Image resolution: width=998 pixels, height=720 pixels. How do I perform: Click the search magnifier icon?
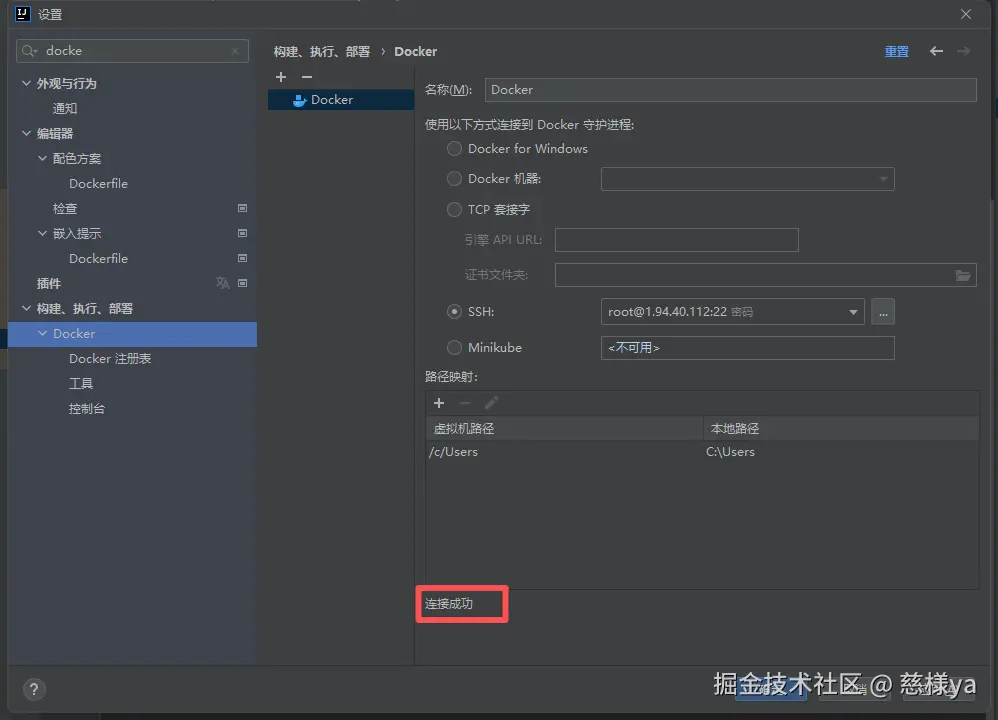[29, 51]
